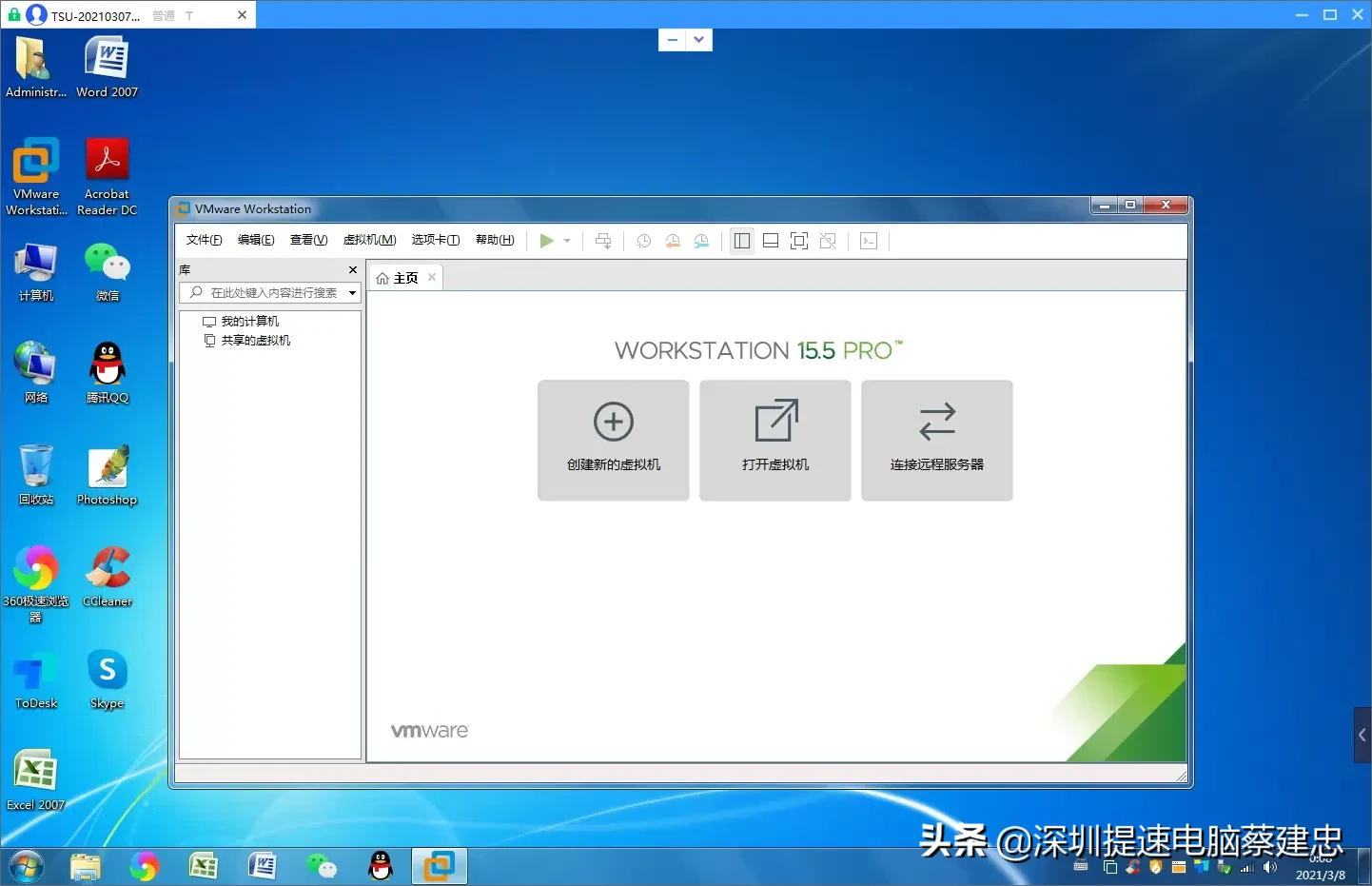Launch Chrome from the taskbar

point(144,866)
